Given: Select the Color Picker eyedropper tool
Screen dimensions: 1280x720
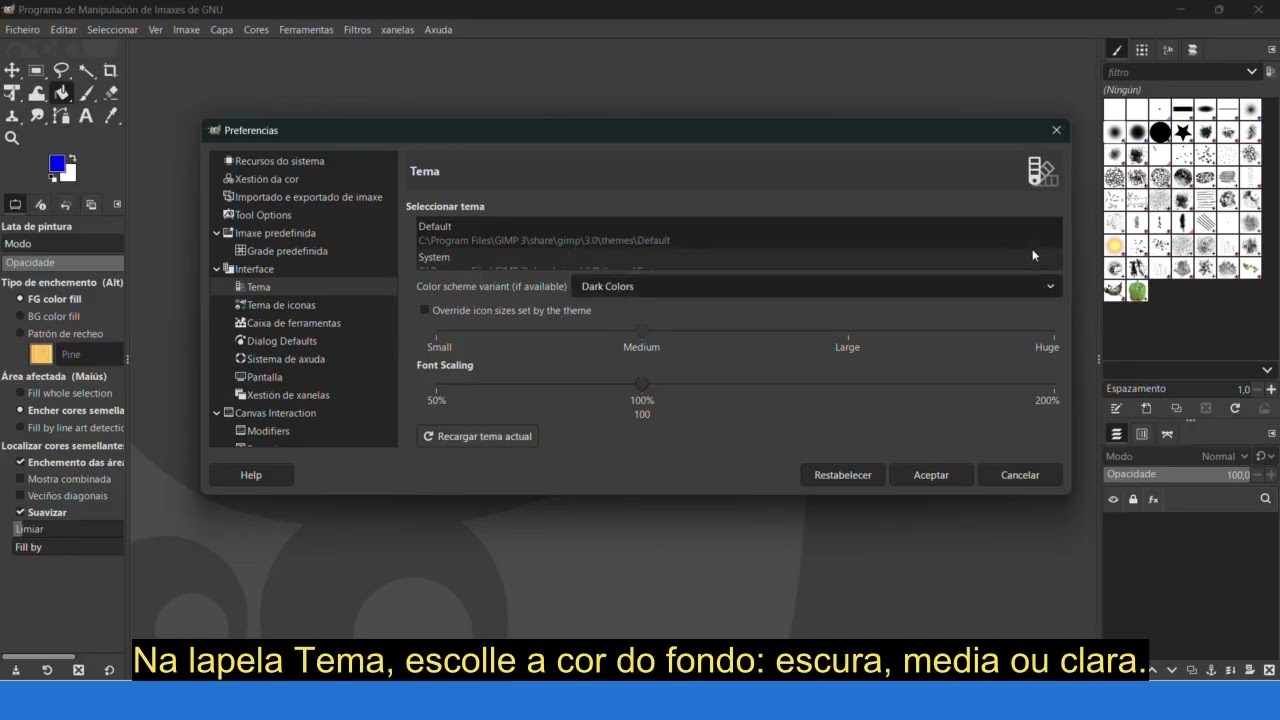Looking at the screenshot, I should pos(110,116).
